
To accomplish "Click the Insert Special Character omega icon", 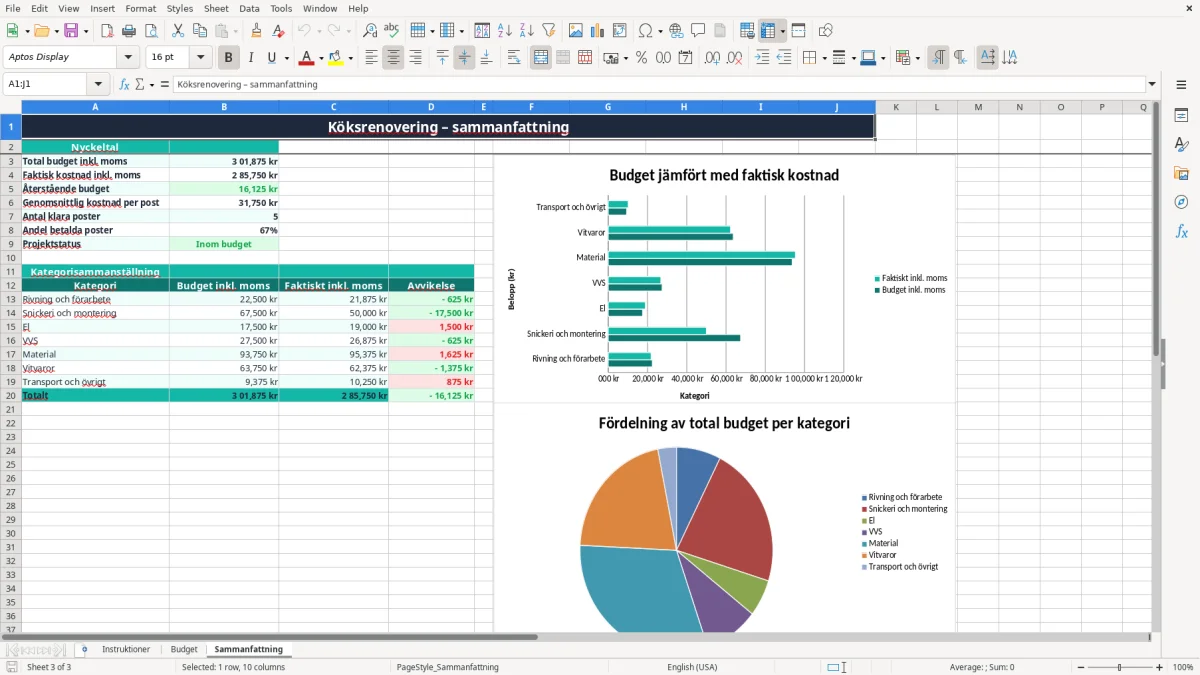I will (645, 31).
